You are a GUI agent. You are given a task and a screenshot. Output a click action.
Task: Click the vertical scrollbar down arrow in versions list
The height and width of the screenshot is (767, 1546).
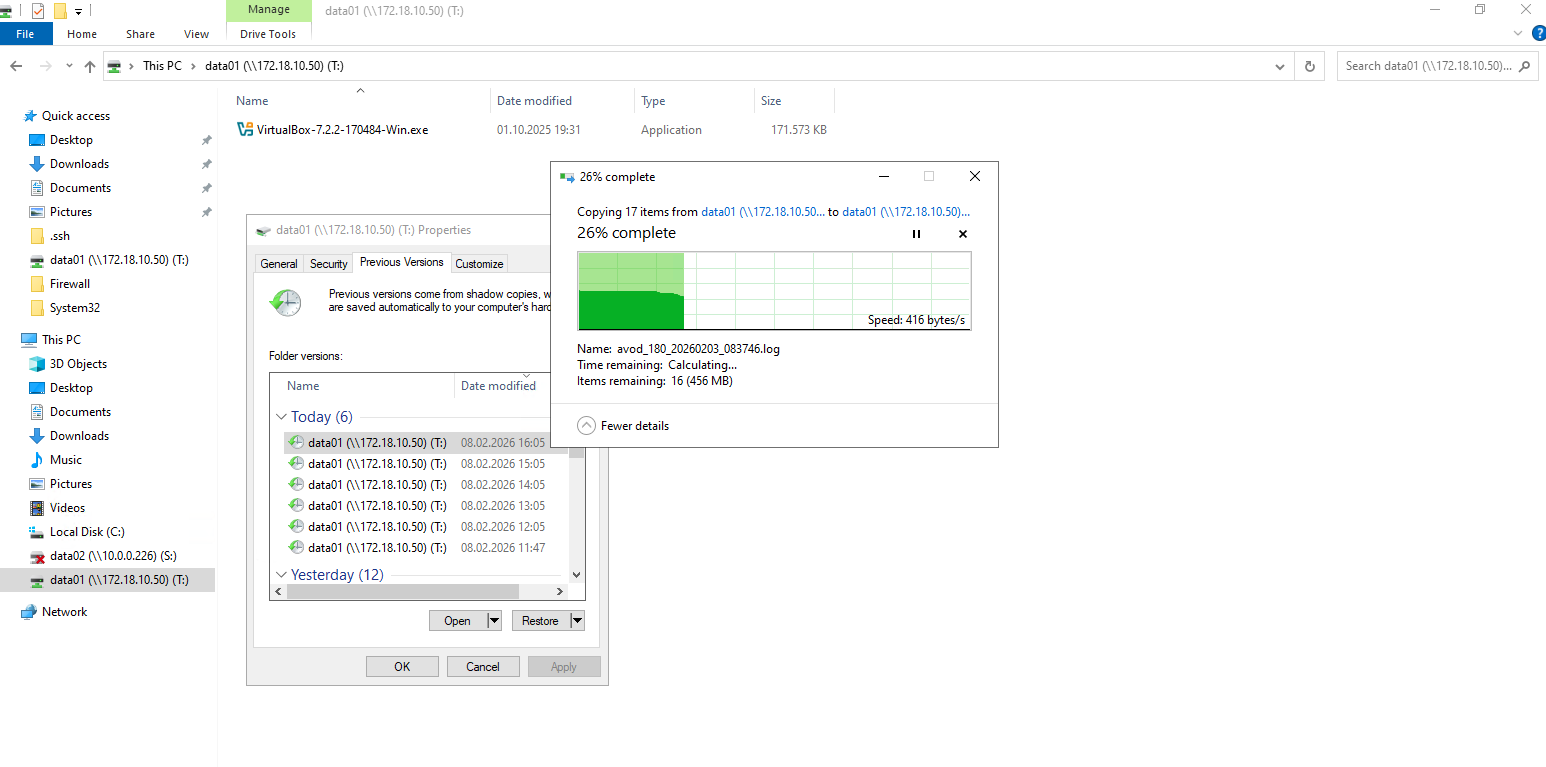(576, 575)
